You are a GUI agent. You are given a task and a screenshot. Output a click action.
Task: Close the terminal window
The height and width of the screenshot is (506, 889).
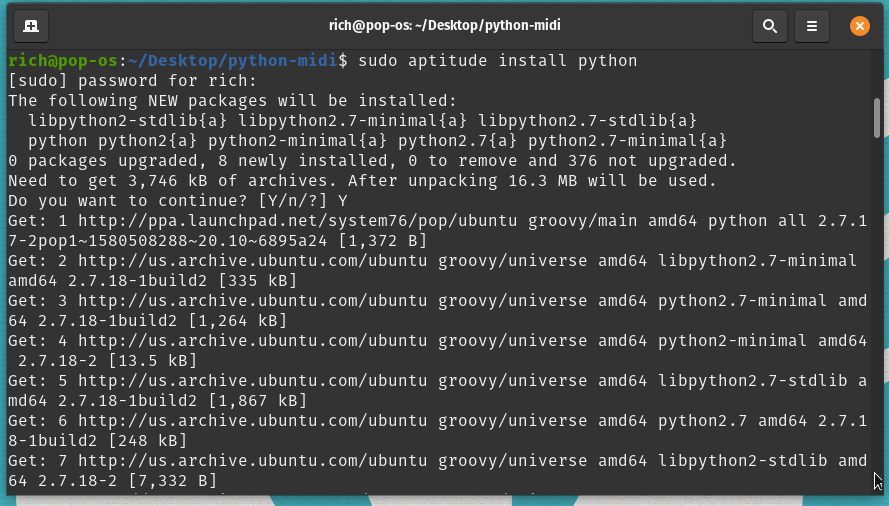860,26
